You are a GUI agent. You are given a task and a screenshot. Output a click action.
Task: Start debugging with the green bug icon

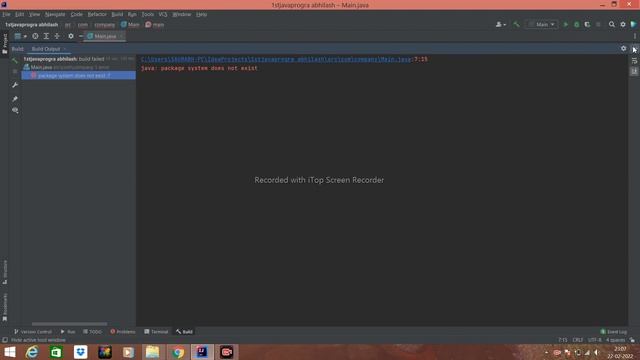[x=577, y=24]
